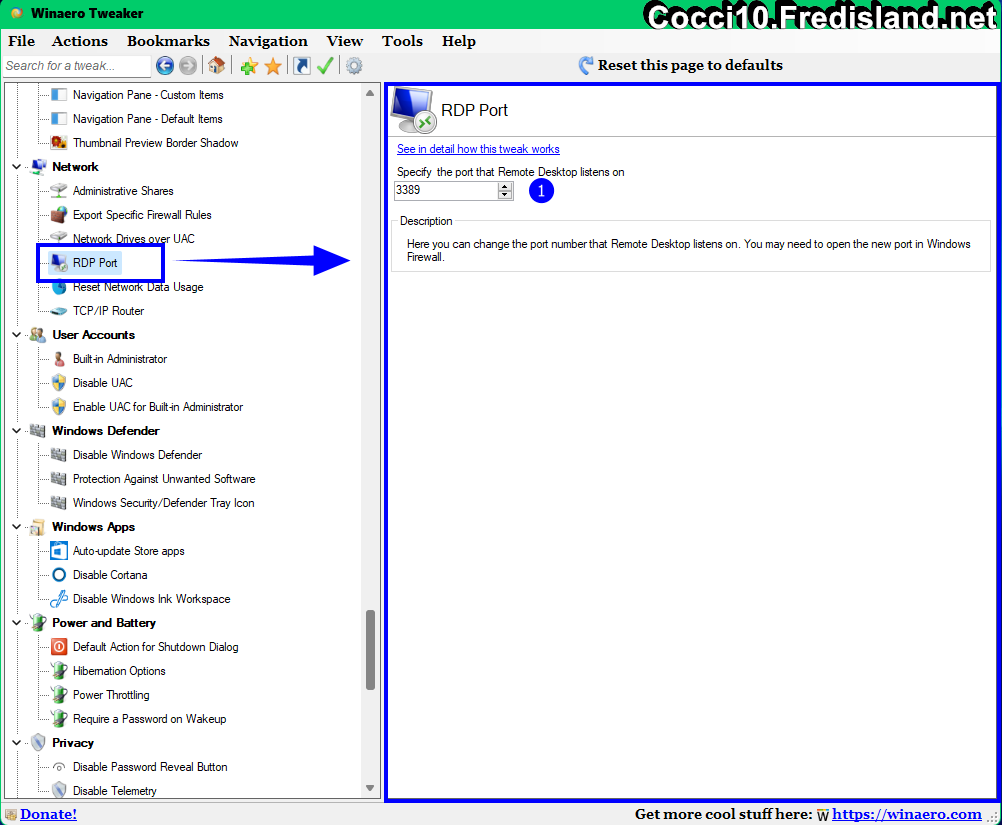Collapse the User Accounts category

click(x=16, y=335)
